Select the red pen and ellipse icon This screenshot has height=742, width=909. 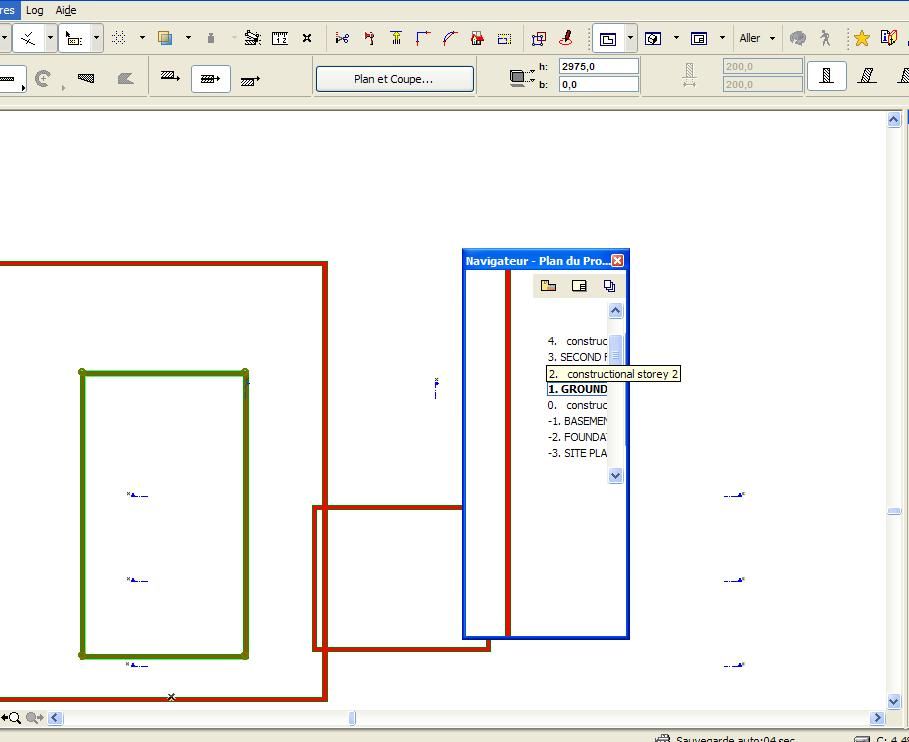point(566,38)
